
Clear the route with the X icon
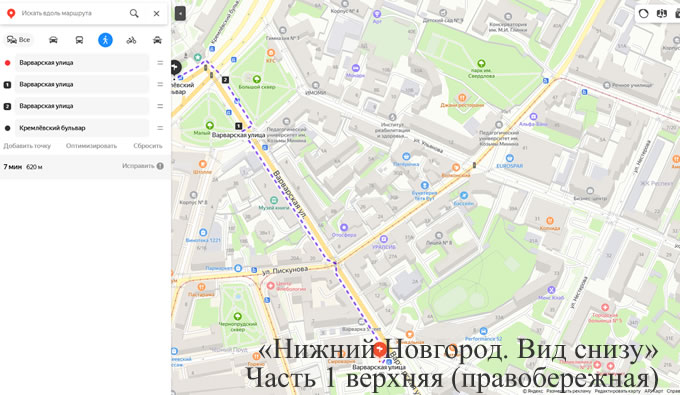[157, 13]
